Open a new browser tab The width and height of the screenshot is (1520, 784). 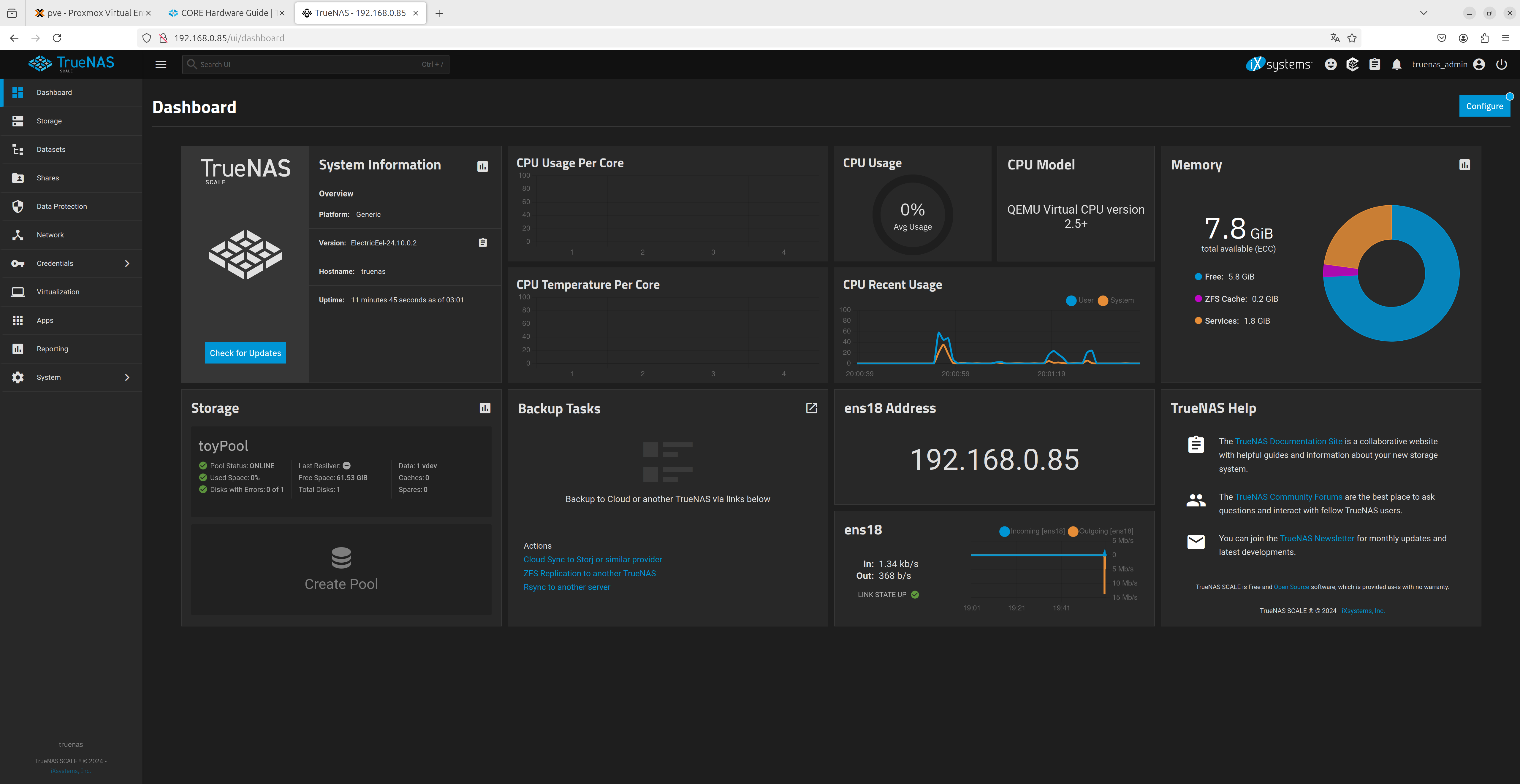[x=439, y=13]
